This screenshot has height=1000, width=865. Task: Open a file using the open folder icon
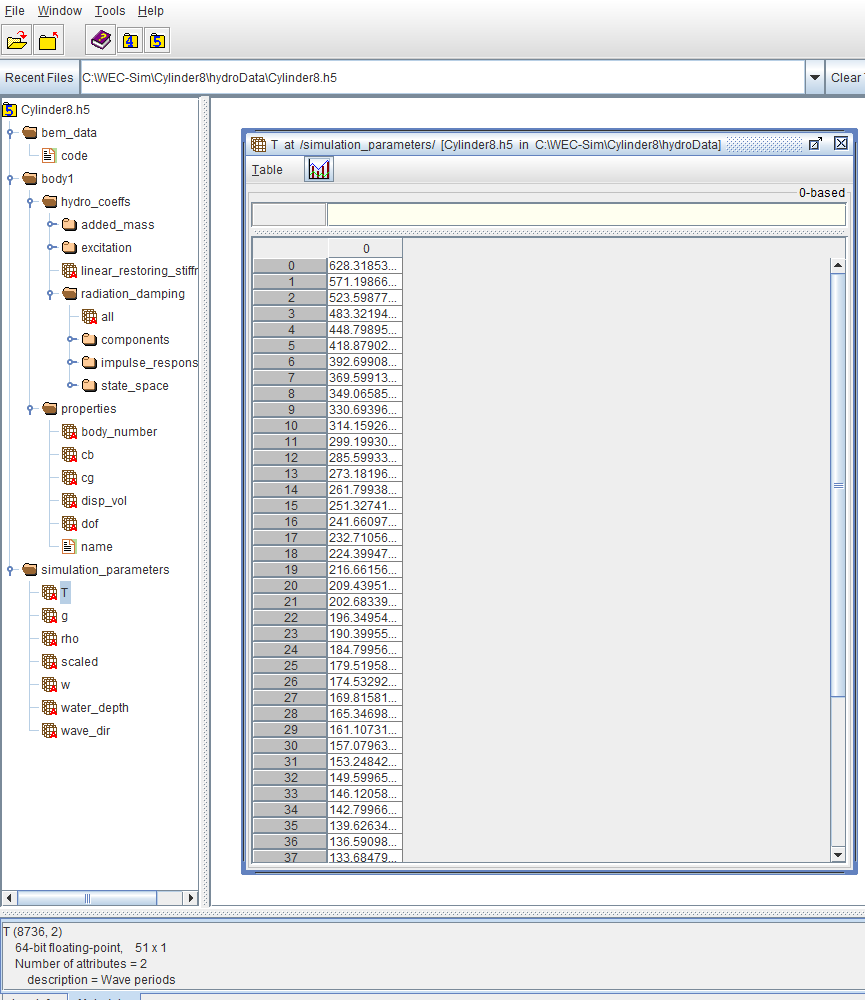(x=16, y=40)
